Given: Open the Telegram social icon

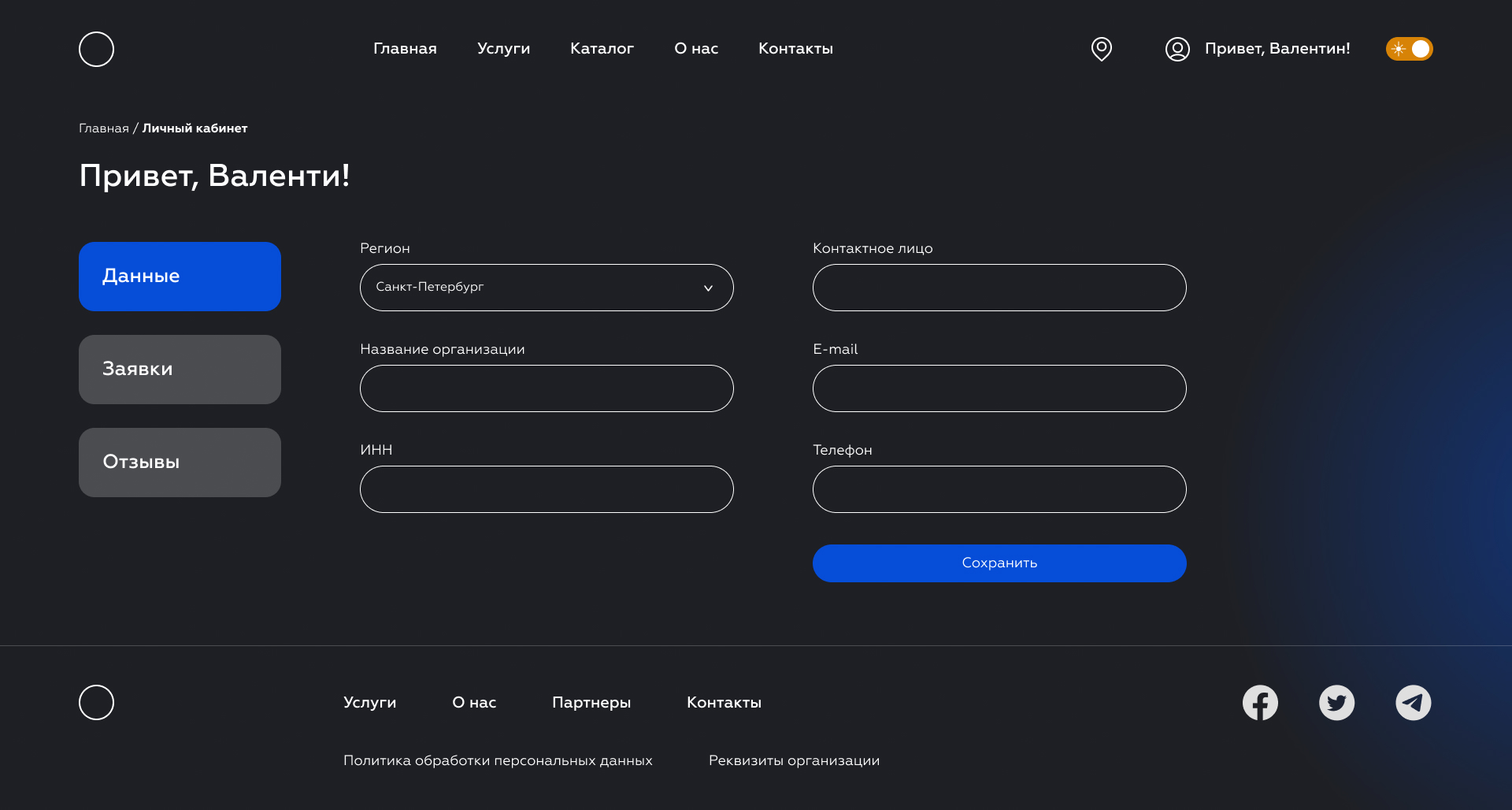Looking at the screenshot, I should point(1414,703).
